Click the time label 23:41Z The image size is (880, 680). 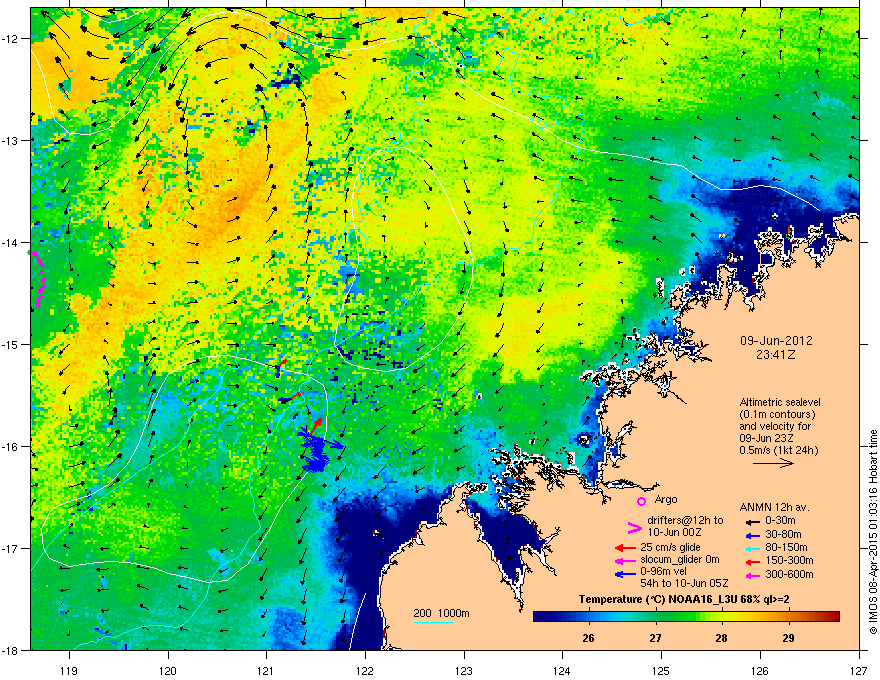pos(776,355)
